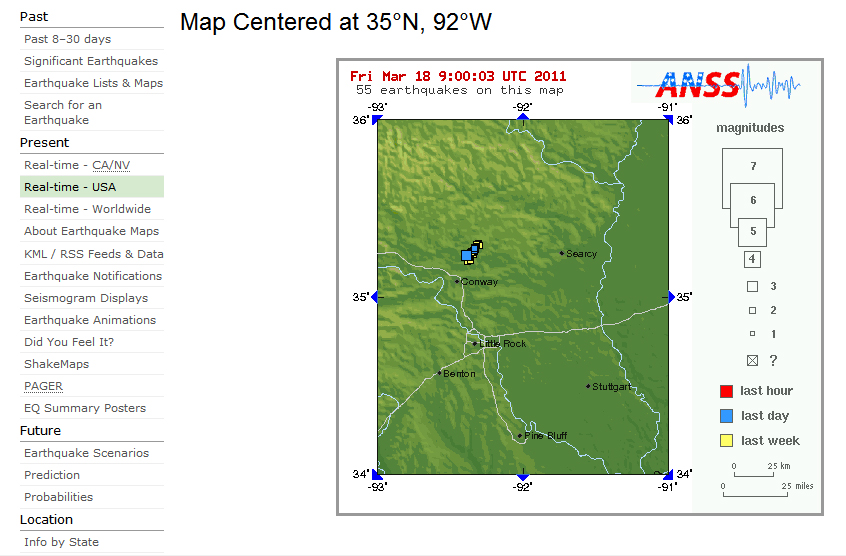The height and width of the screenshot is (556, 846).
Task: Open the Probabilities link
Action: [x=58, y=497]
